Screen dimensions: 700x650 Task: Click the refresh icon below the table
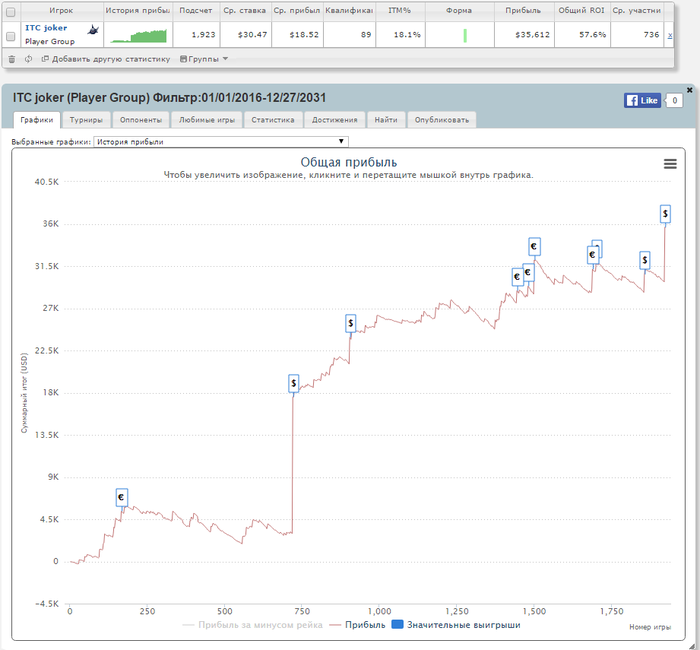28,59
